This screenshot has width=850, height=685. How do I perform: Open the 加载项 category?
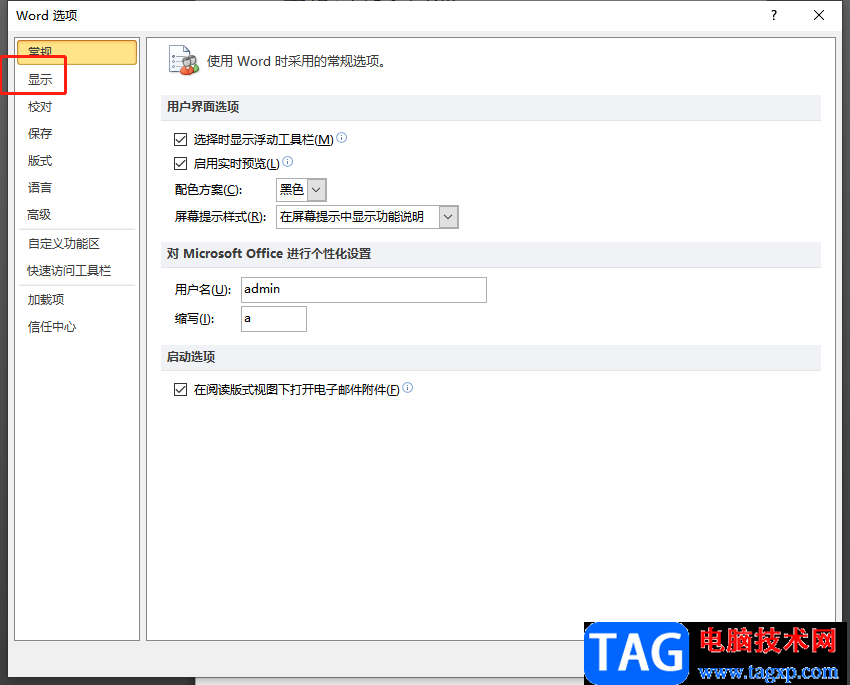[47, 300]
